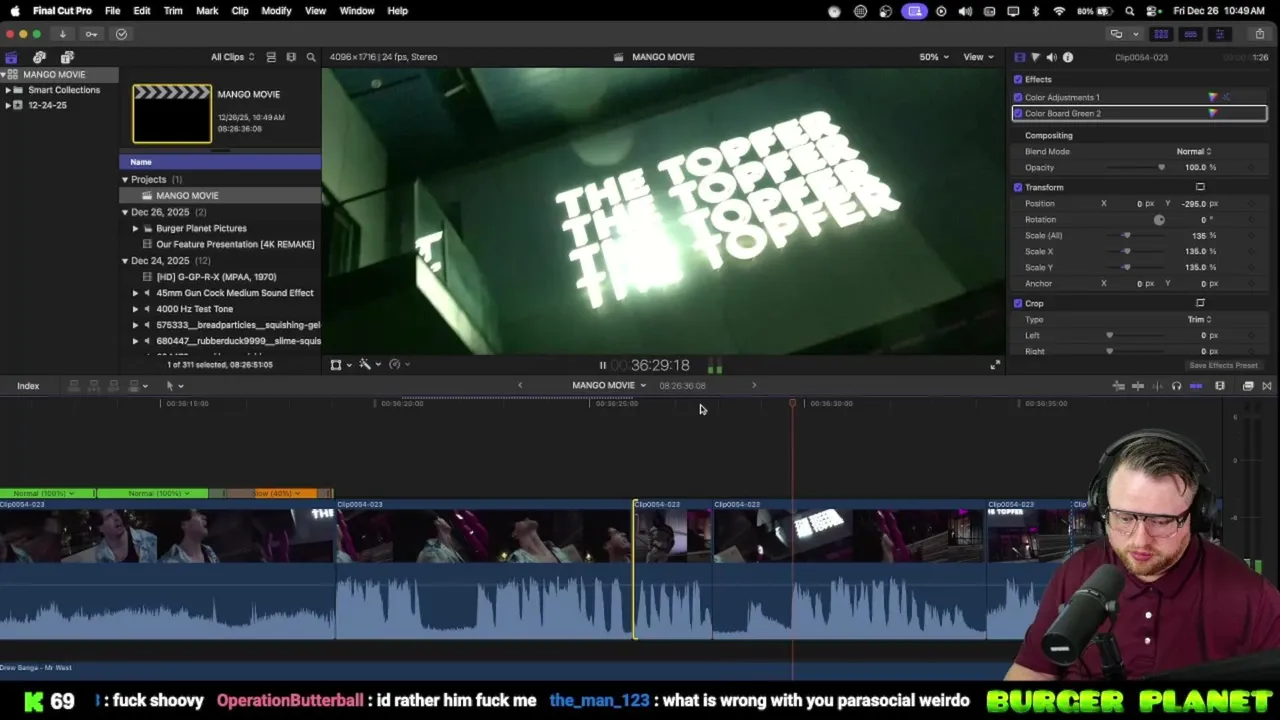The width and height of the screenshot is (1280, 720).
Task: Adjust the Scale (All) slider
Action: (1127, 235)
